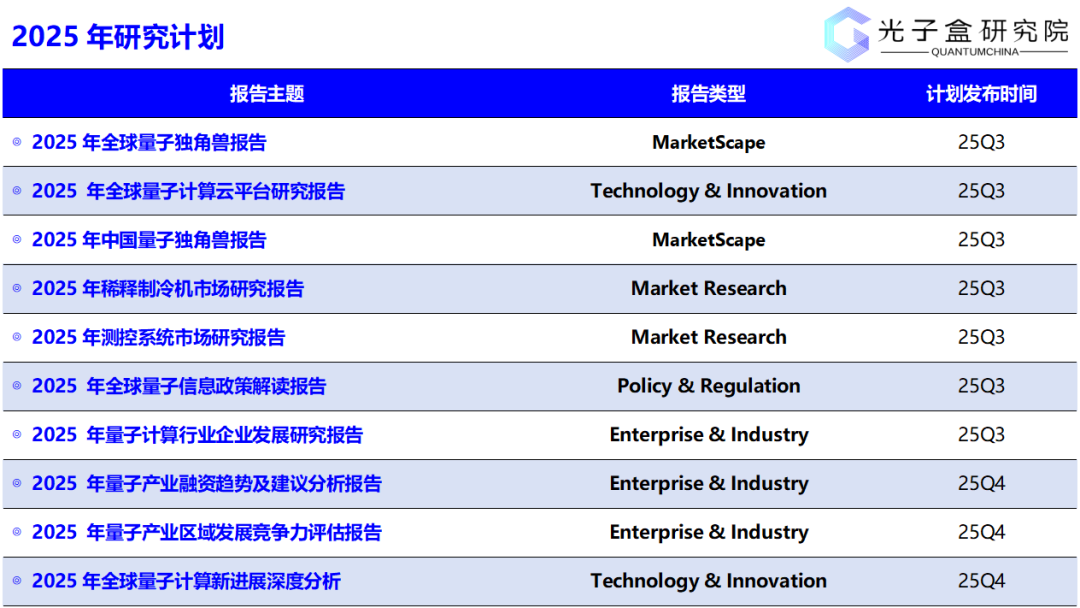Click the 光子盒研究院 hexagon logo icon
The image size is (1080, 608).
[847, 34]
